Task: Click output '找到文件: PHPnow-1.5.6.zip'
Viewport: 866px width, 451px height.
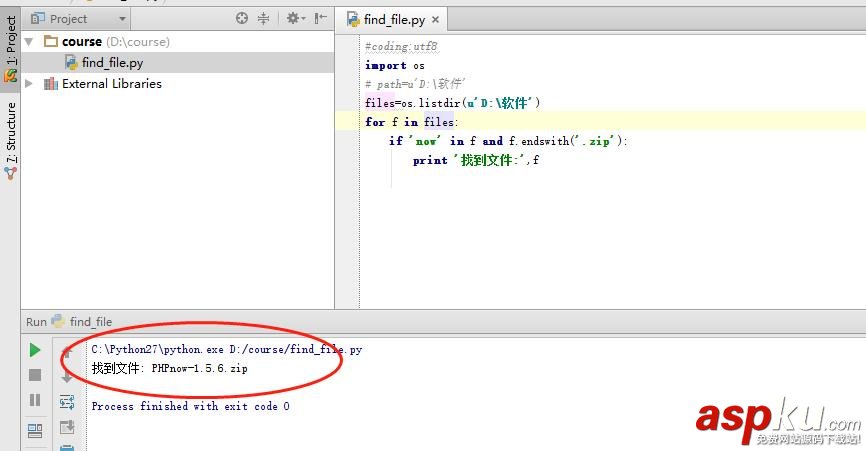Action: (x=170, y=368)
